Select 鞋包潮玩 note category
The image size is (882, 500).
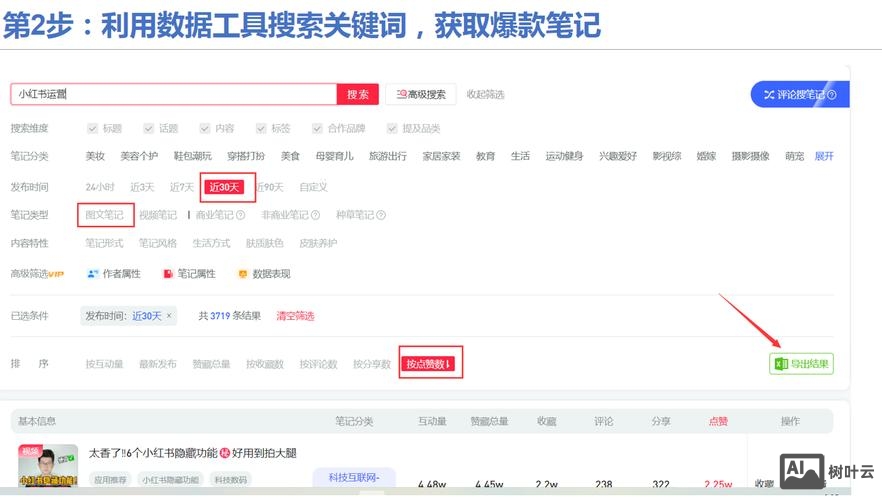point(192,156)
